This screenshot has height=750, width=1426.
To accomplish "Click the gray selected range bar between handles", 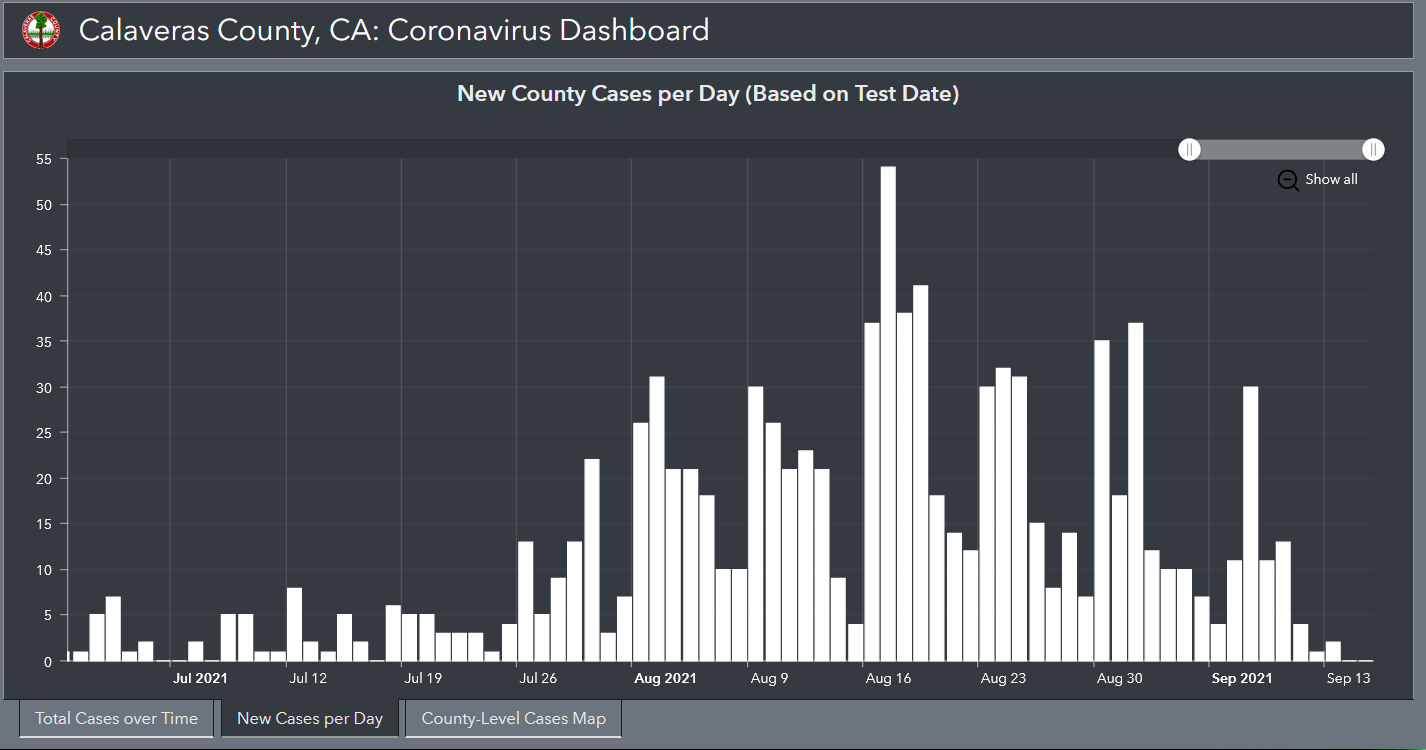I will (1281, 150).
